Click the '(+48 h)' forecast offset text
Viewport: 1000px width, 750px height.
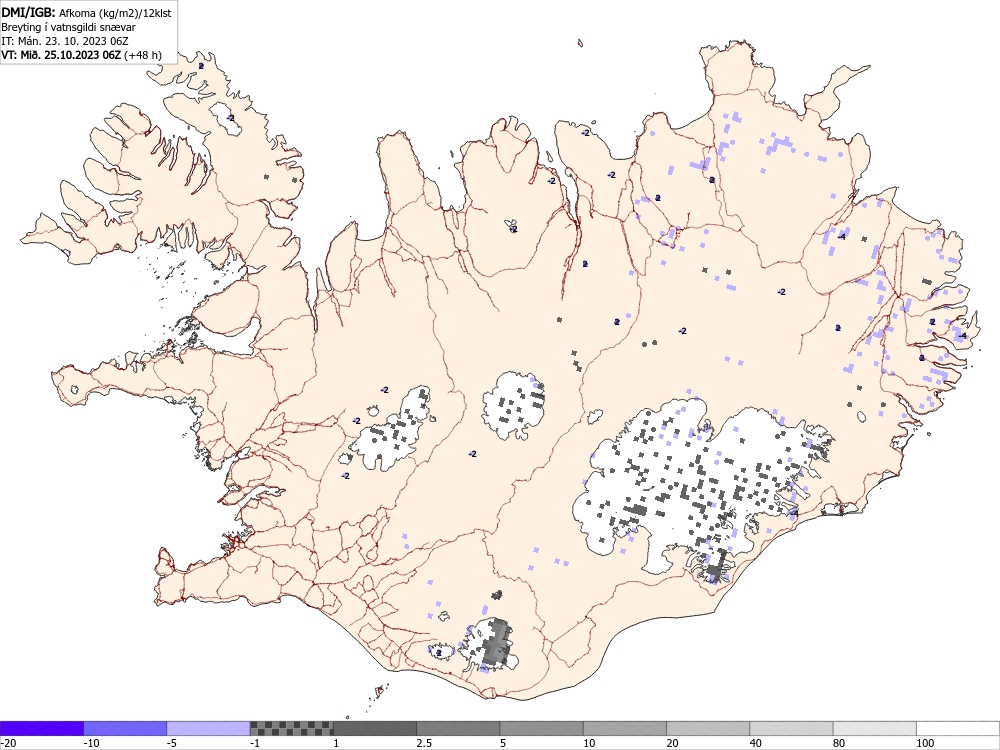143,55
